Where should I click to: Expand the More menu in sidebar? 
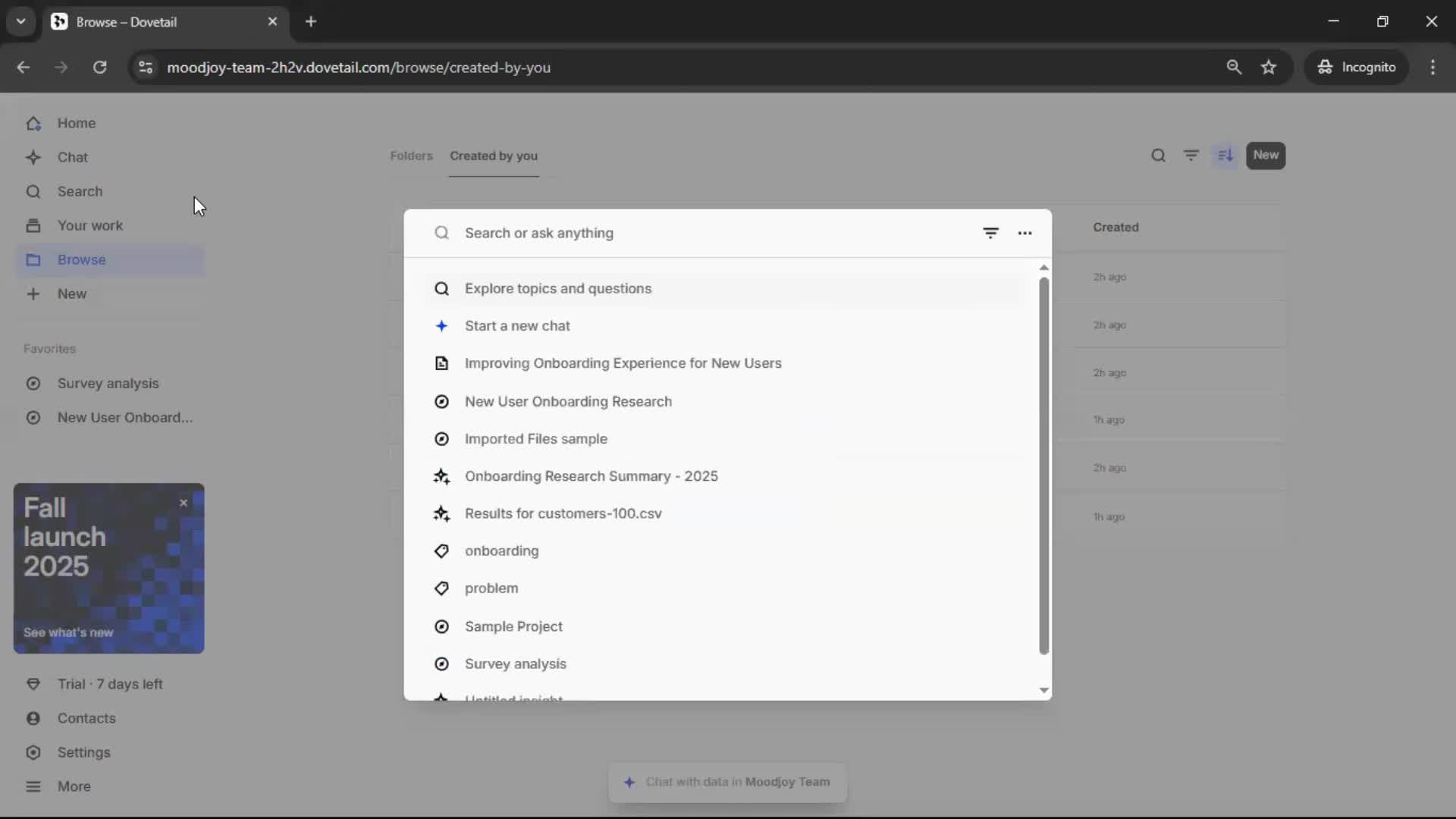(74, 786)
